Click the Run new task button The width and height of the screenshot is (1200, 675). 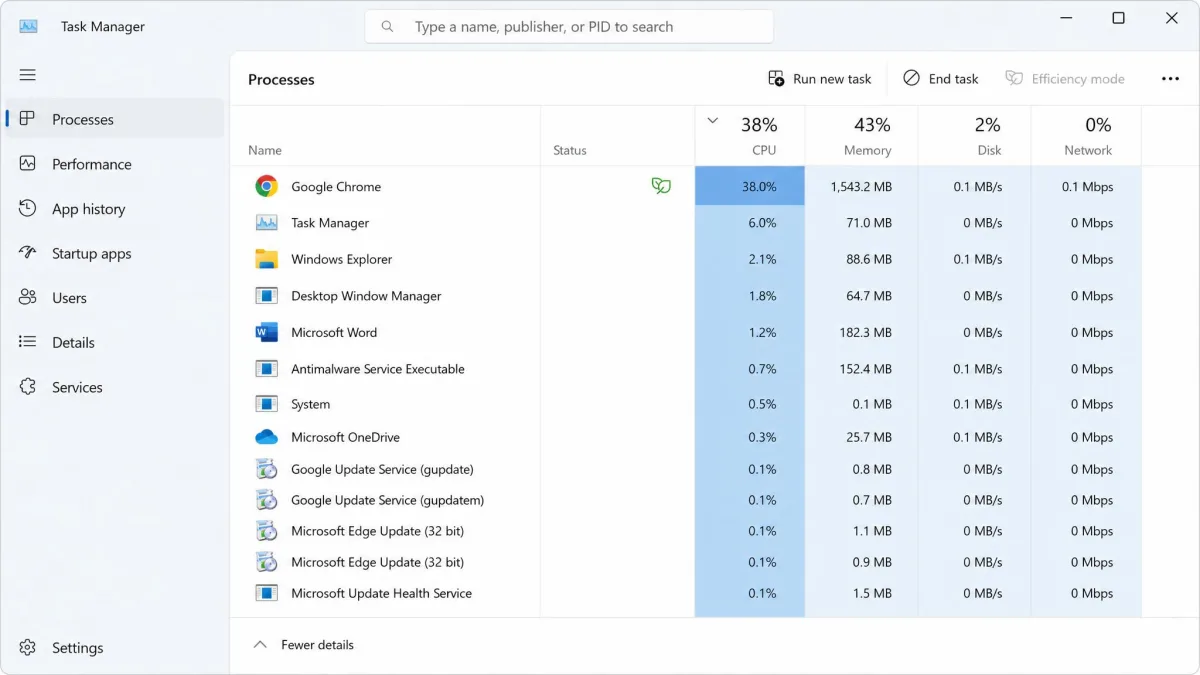click(x=819, y=79)
